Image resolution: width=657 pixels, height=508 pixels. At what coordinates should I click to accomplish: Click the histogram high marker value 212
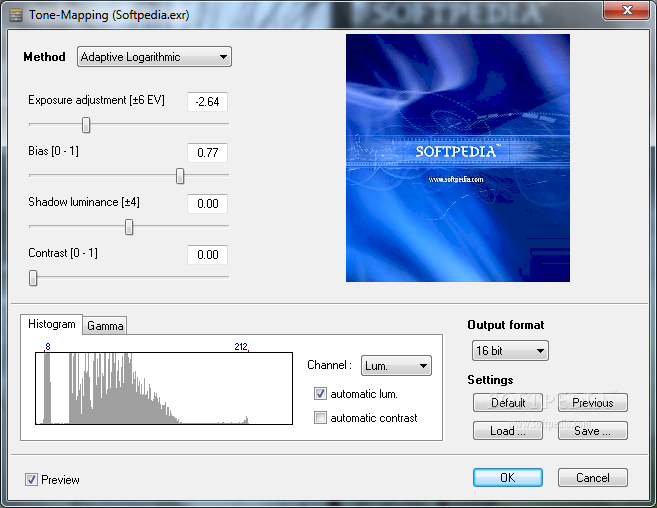tap(241, 347)
